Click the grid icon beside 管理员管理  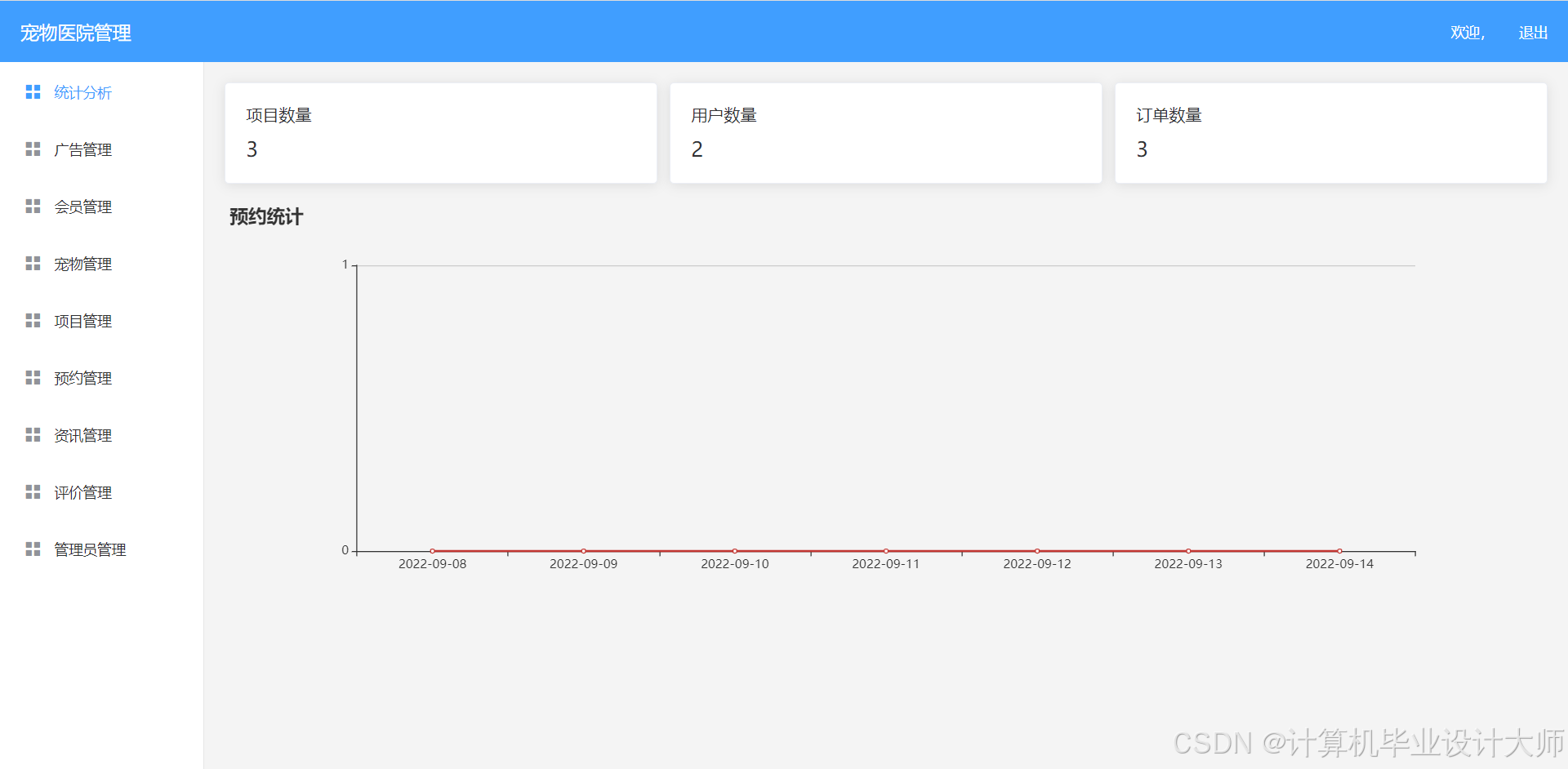pos(33,549)
